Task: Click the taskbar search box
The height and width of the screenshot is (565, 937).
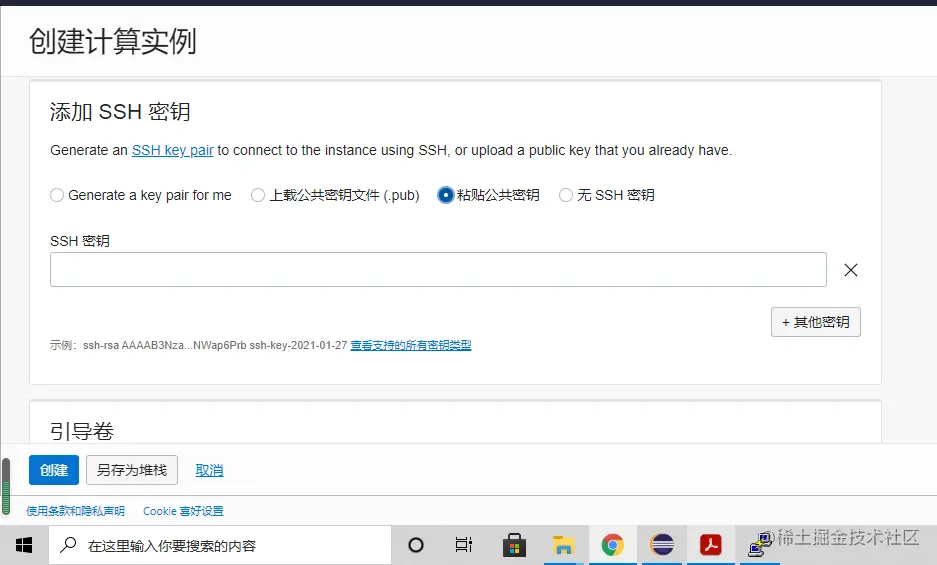Action: [x=220, y=545]
